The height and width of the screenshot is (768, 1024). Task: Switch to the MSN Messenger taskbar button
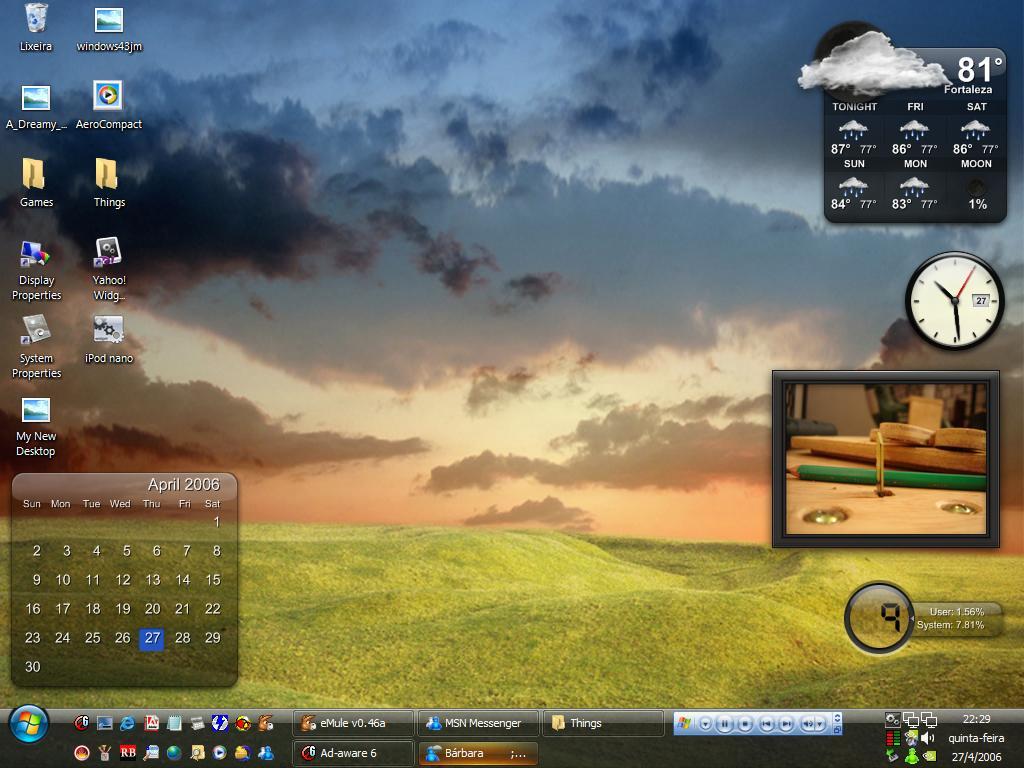pyautogui.click(x=478, y=724)
